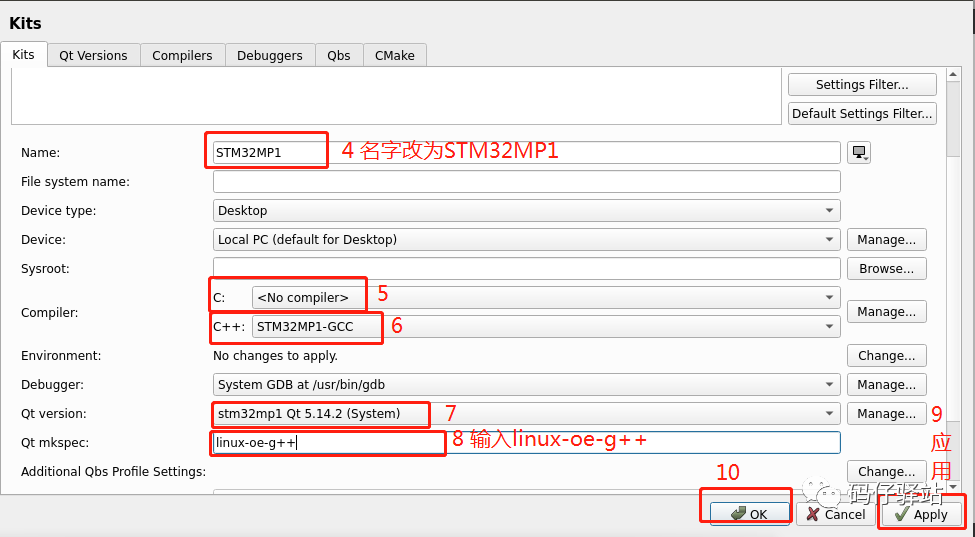Click Manage next to Qt version

pos(887,414)
